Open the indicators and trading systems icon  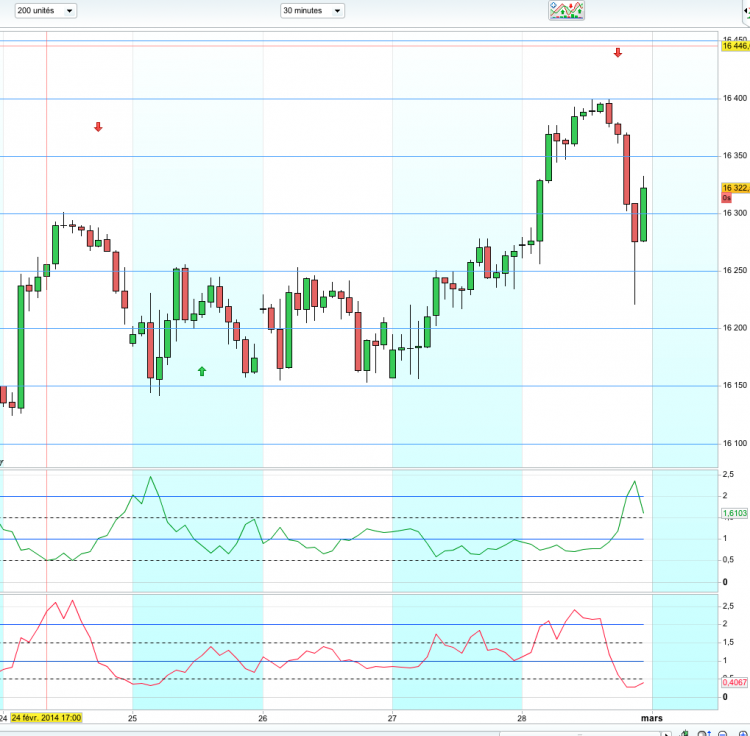[566, 11]
